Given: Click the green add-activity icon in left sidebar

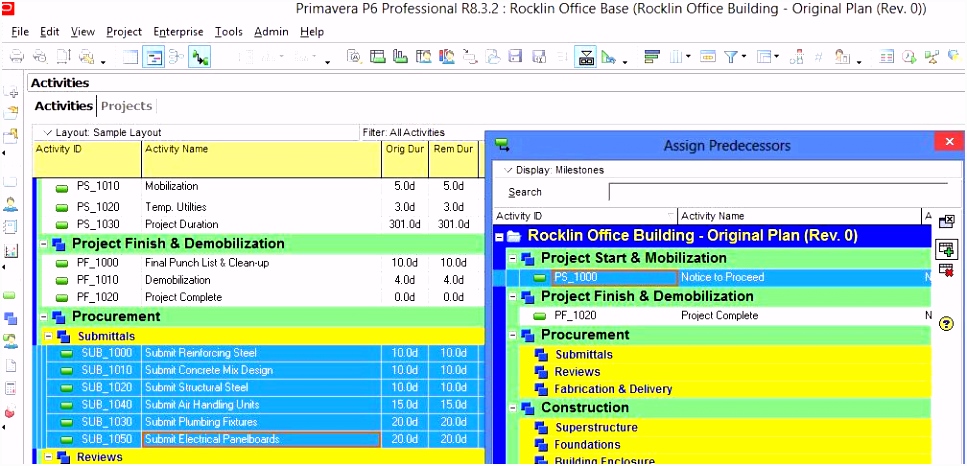Looking at the screenshot, I should click(10, 296).
